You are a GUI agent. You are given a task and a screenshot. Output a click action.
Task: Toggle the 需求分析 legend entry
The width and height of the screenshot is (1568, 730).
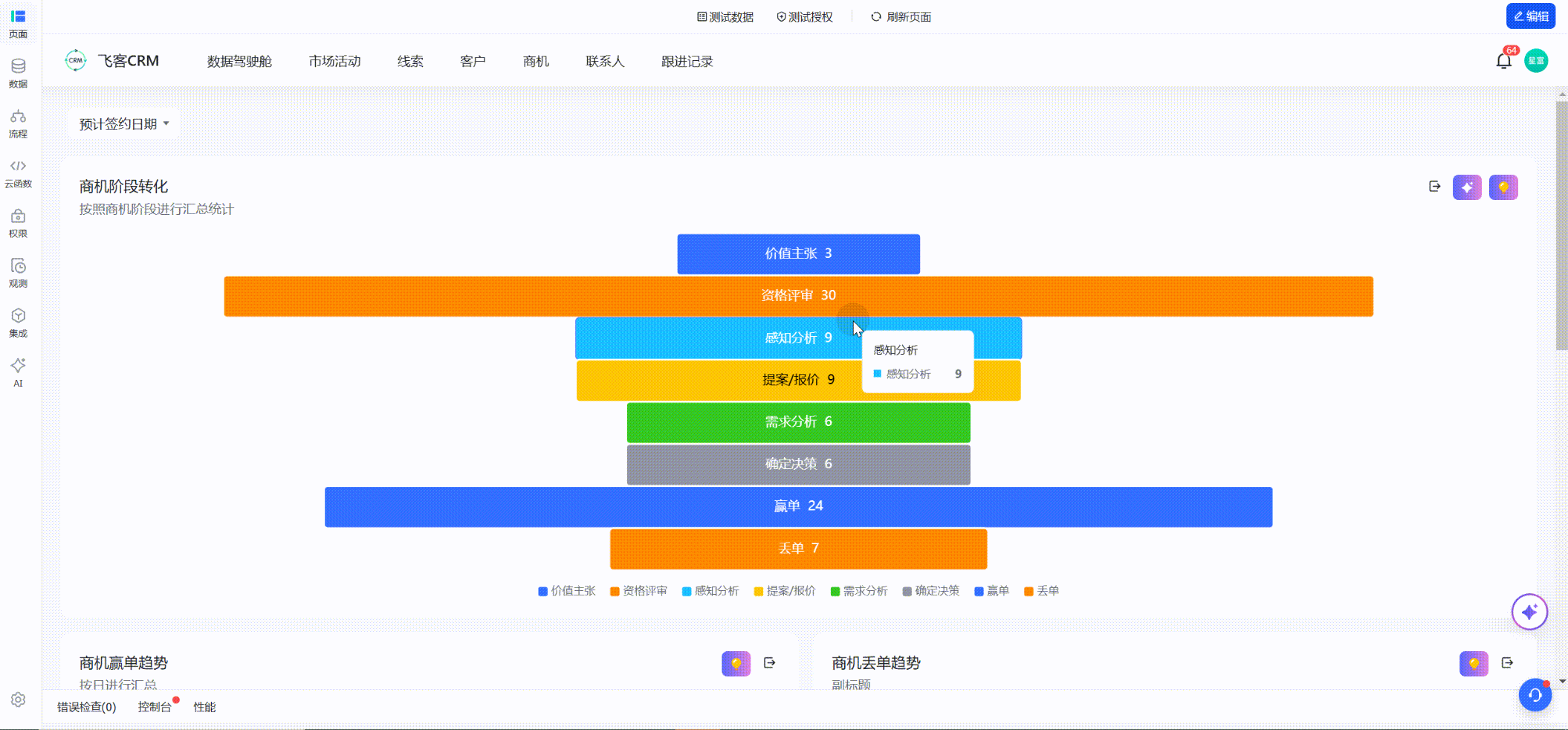pos(859,591)
